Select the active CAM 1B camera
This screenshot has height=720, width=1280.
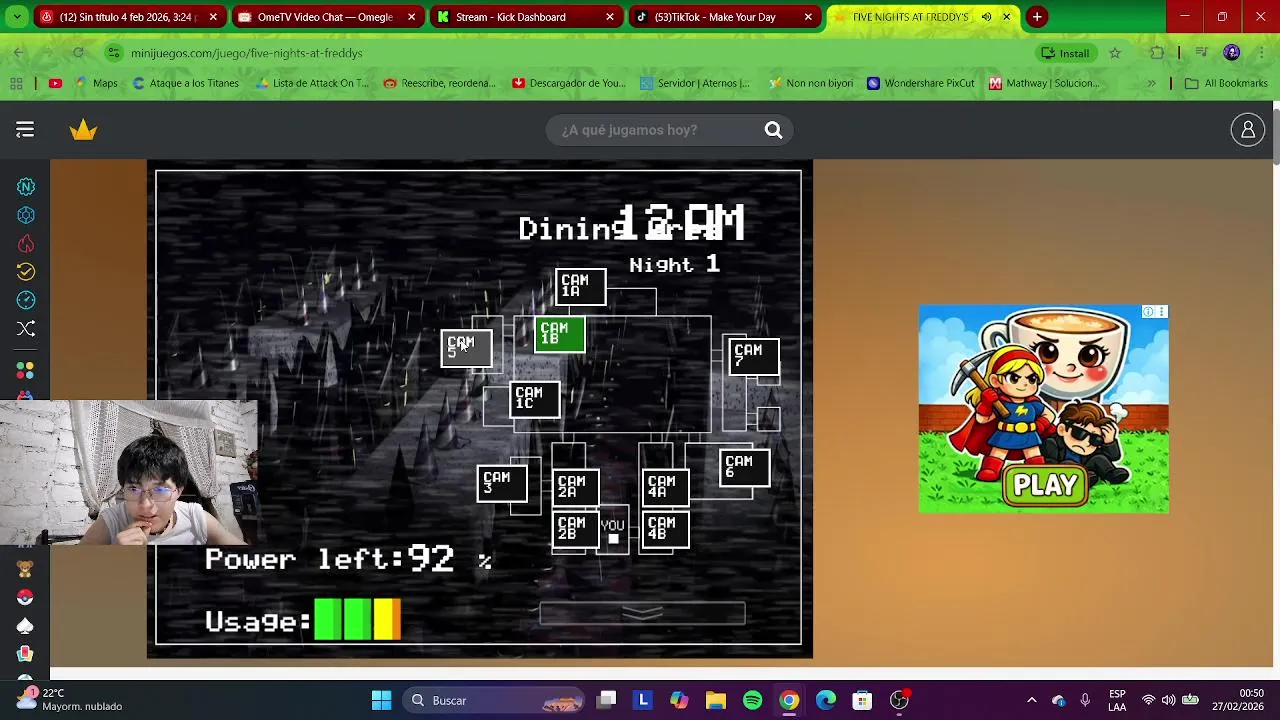(x=559, y=334)
